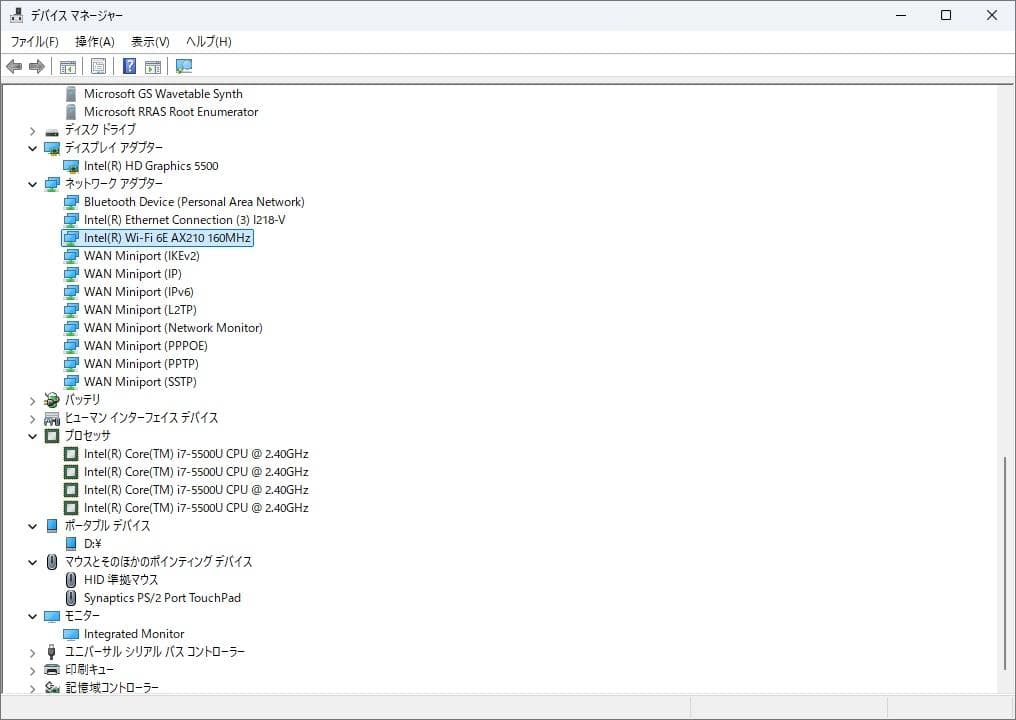This screenshot has height=720, width=1016.
Task: Click the Bluetooth Device network icon
Action: point(71,202)
